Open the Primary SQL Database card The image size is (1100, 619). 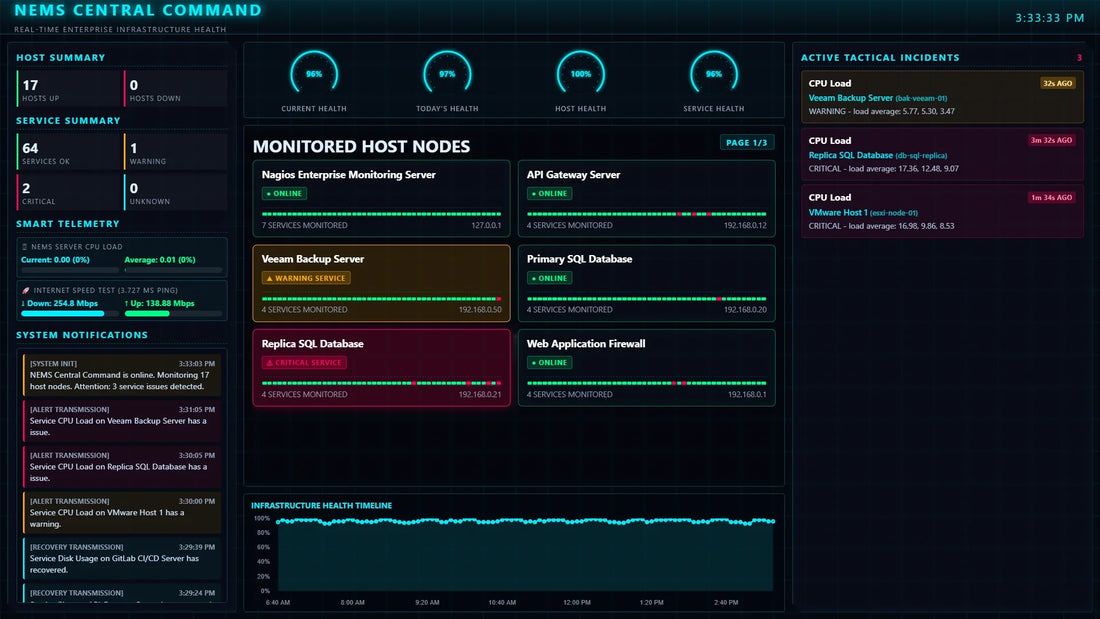[x=646, y=283]
